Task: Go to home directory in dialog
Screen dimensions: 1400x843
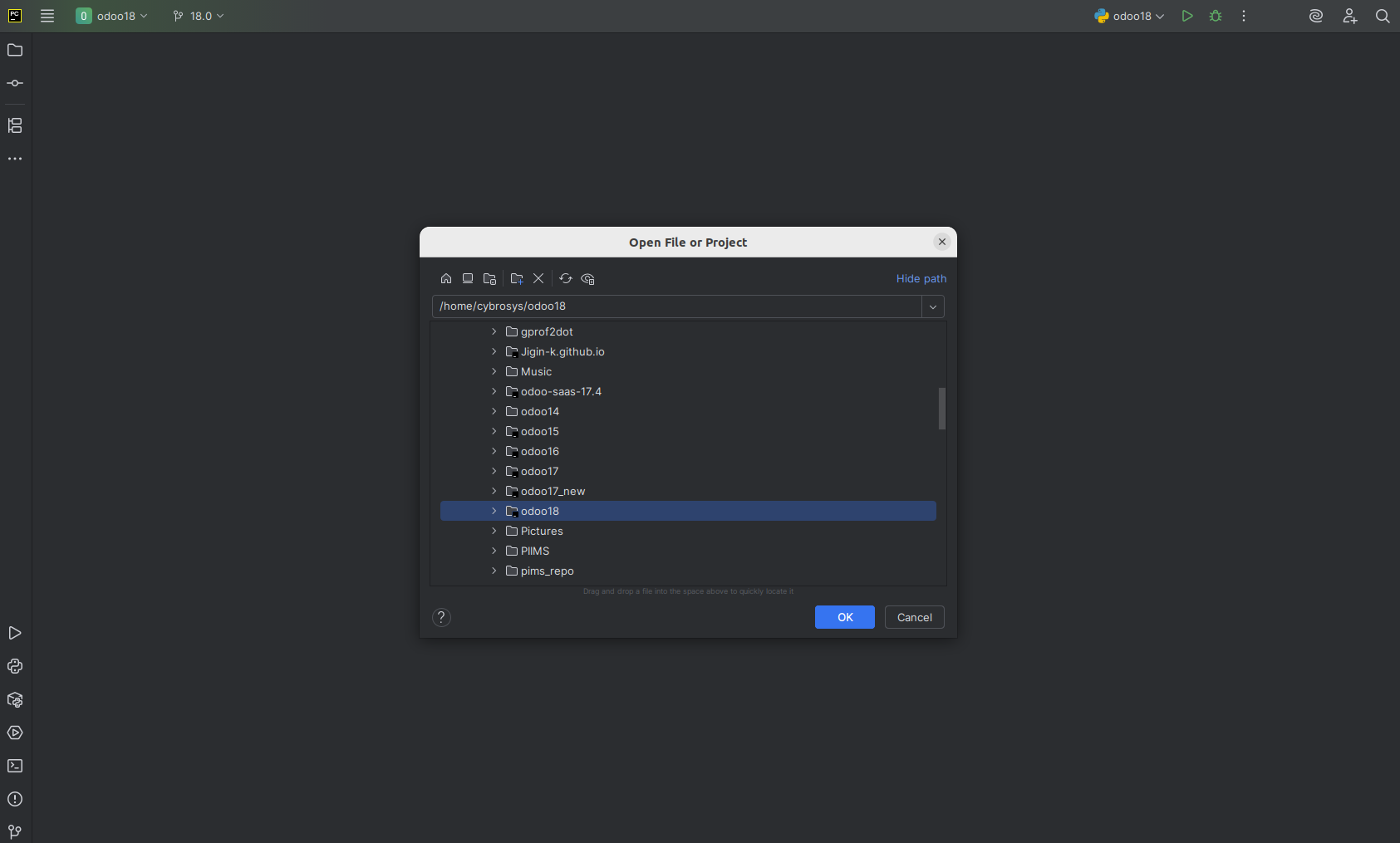Action: point(446,278)
